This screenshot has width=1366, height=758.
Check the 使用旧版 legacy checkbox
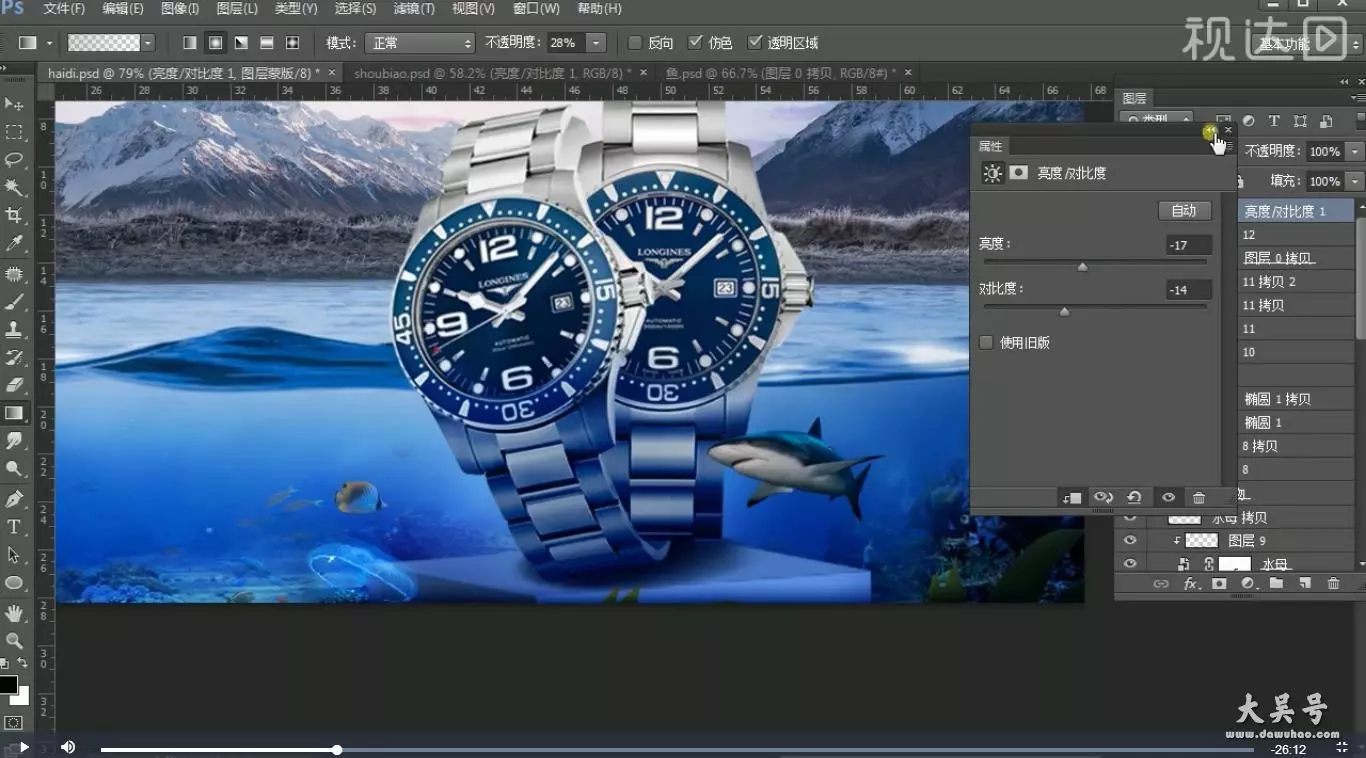coord(986,343)
